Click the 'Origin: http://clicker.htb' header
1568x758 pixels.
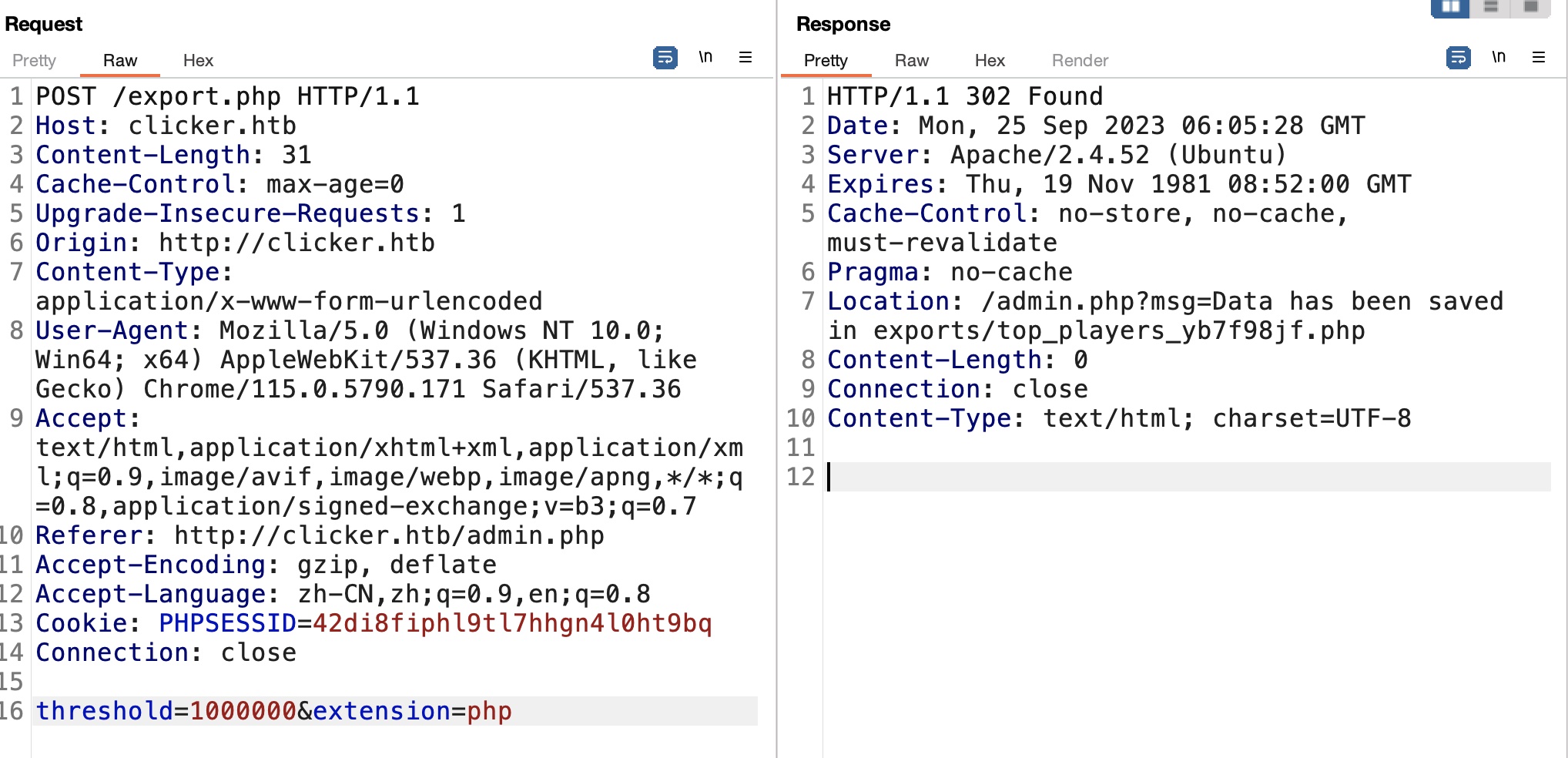coord(235,243)
